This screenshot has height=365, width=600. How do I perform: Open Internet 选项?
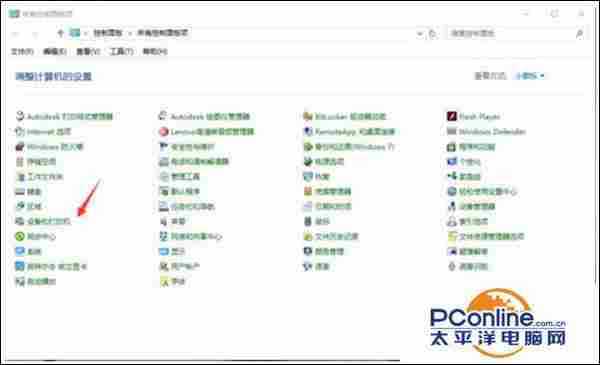[x=43, y=132]
